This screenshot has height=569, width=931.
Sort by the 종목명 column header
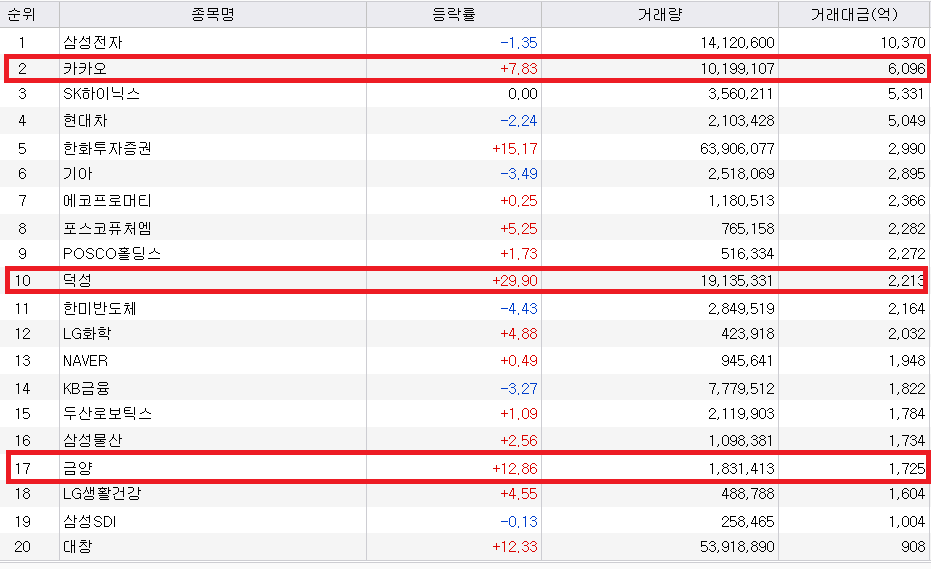pyautogui.click(x=213, y=14)
